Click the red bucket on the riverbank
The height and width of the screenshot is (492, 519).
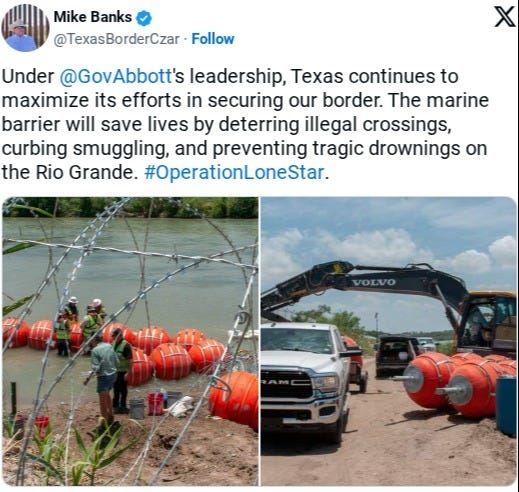click(156, 404)
